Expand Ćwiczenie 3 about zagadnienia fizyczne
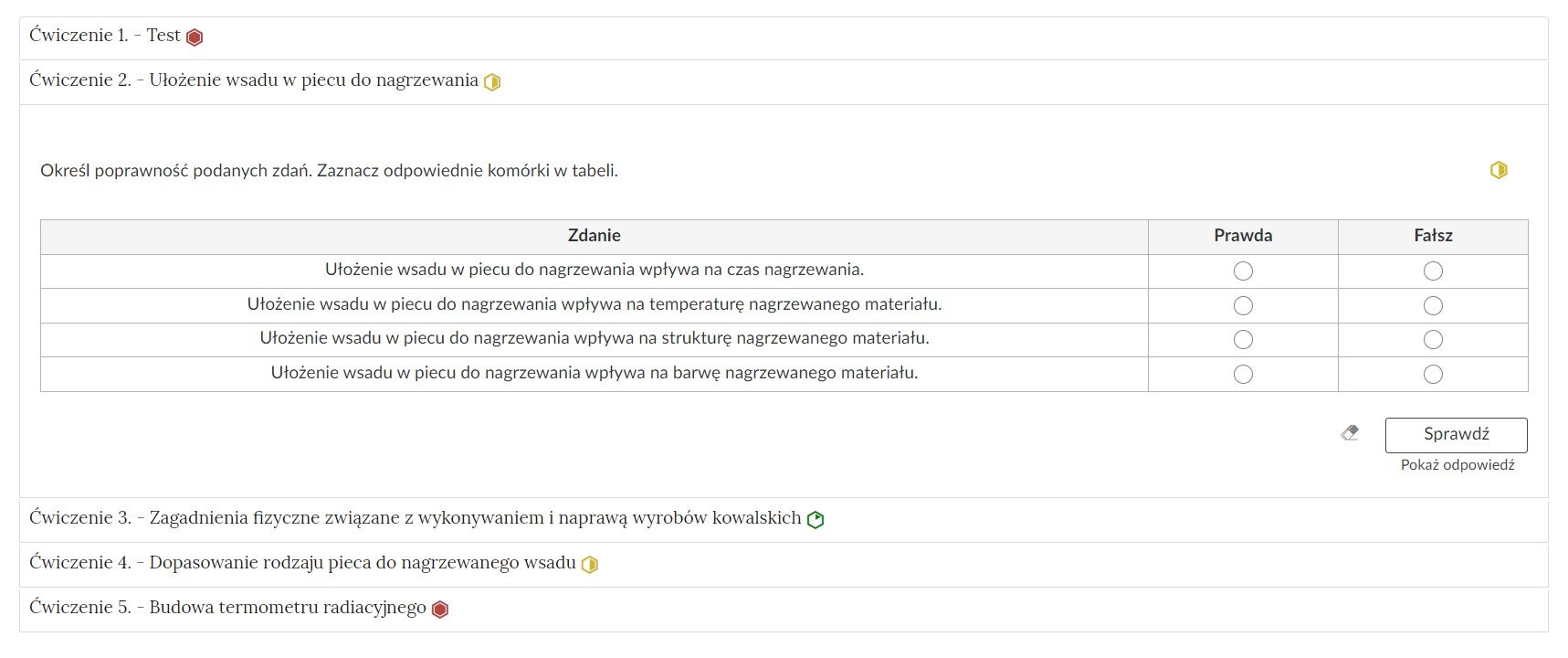Image resolution: width=1568 pixels, height=658 pixels. tap(411, 518)
